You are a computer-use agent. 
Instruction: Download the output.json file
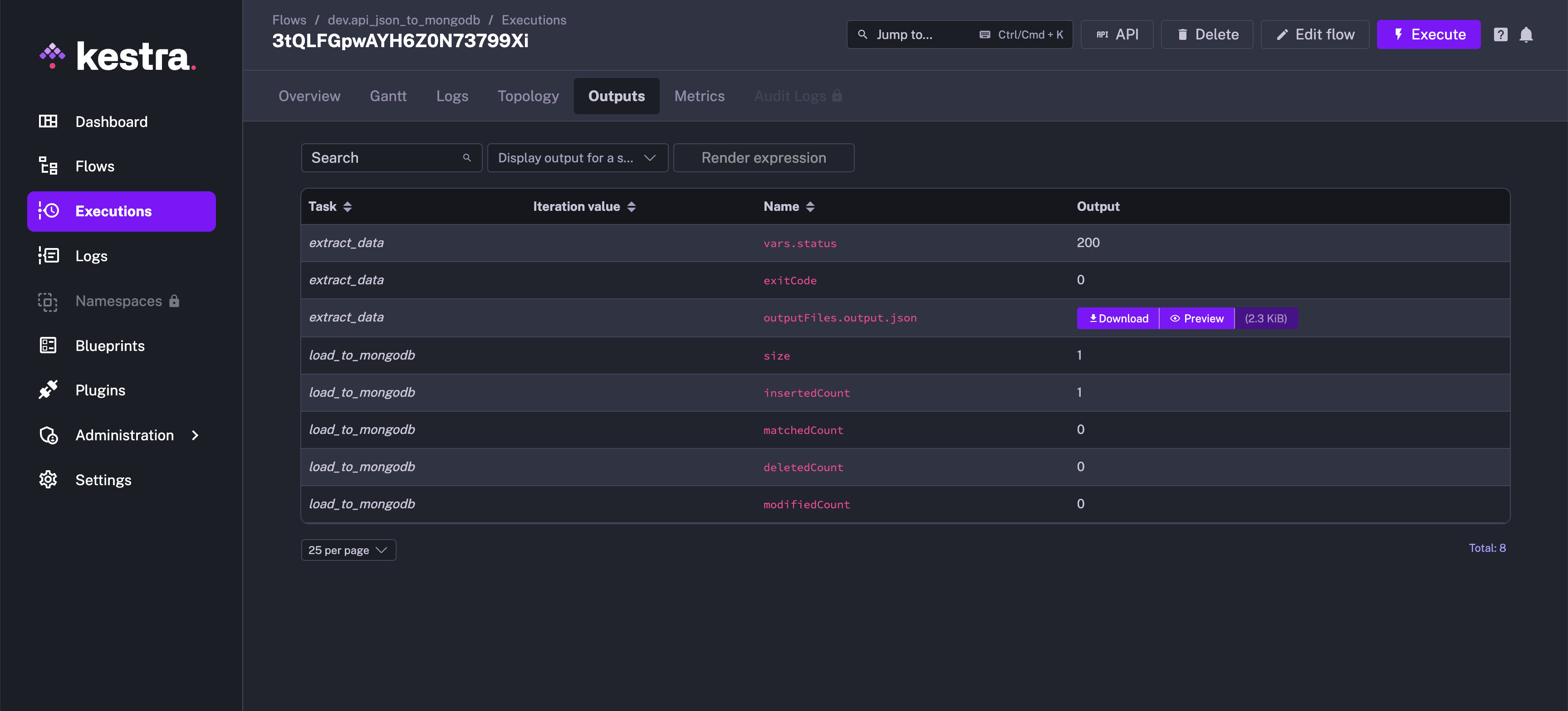(1118, 319)
